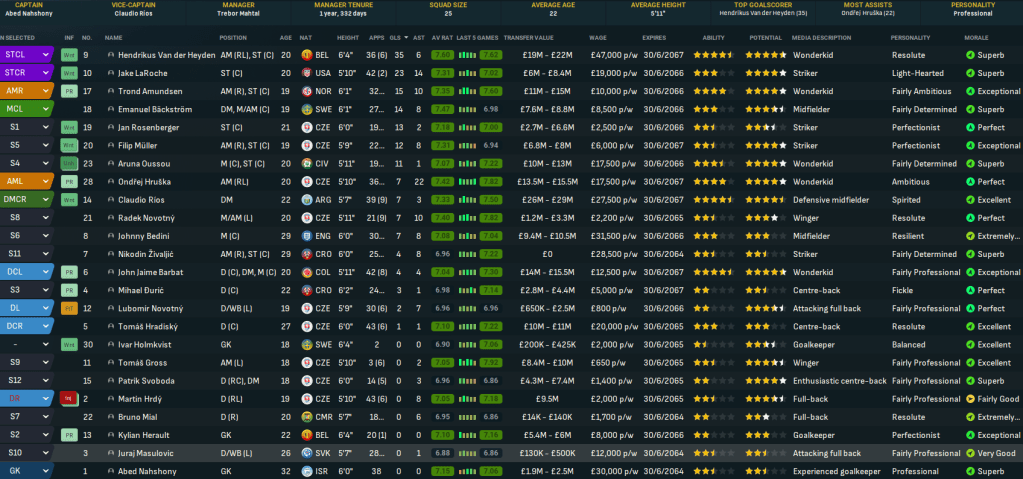Viewport: 1023px width, 479px height.
Task: Click the orange PrT icon for Lubomir Novotný
Action: click(x=69, y=308)
